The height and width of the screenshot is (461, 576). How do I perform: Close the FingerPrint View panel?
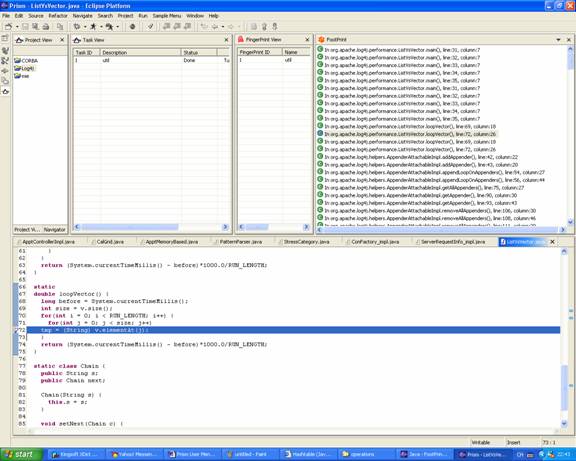[x=307, y=39]
